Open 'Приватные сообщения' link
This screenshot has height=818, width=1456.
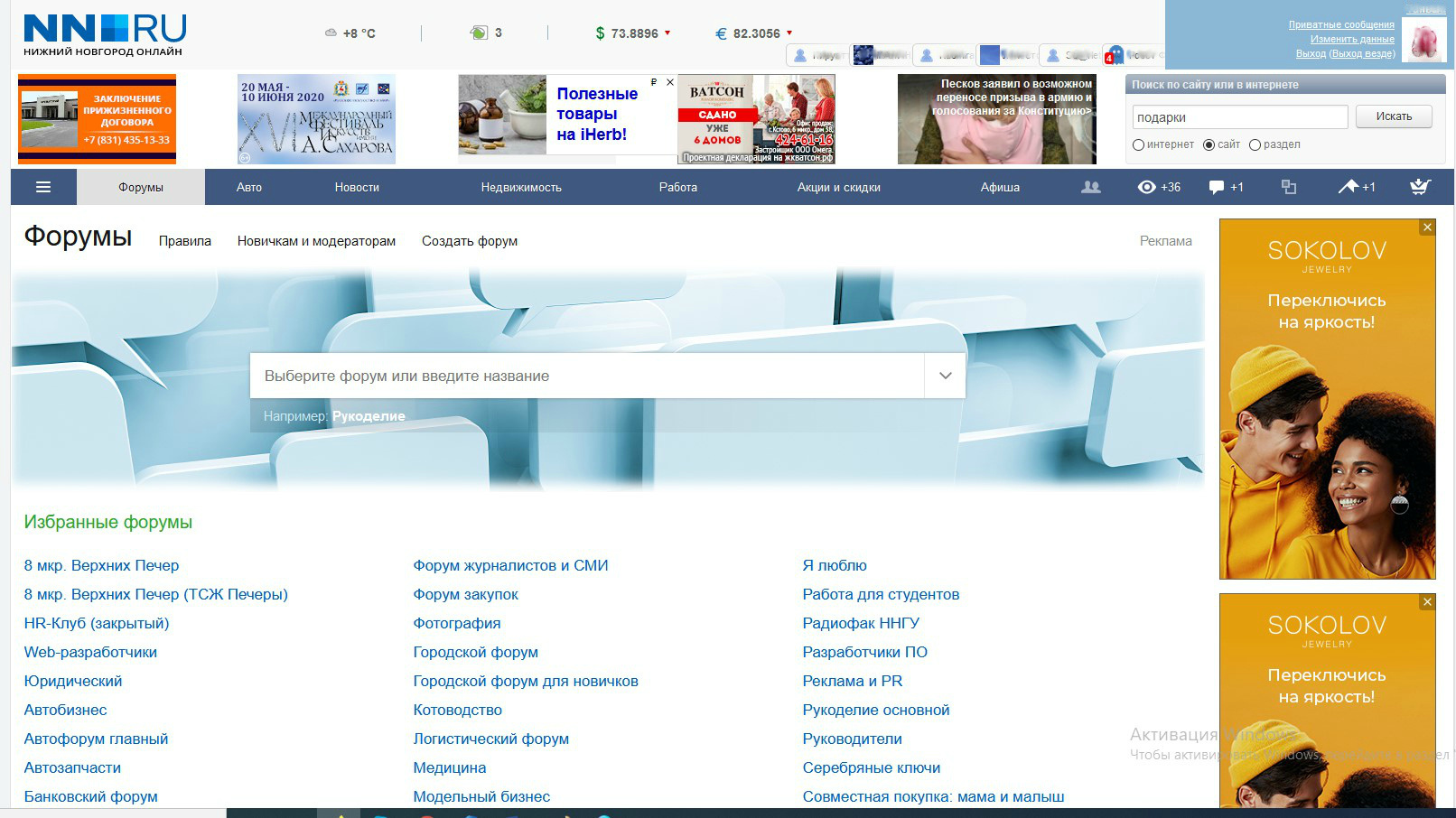point(1341,24)
